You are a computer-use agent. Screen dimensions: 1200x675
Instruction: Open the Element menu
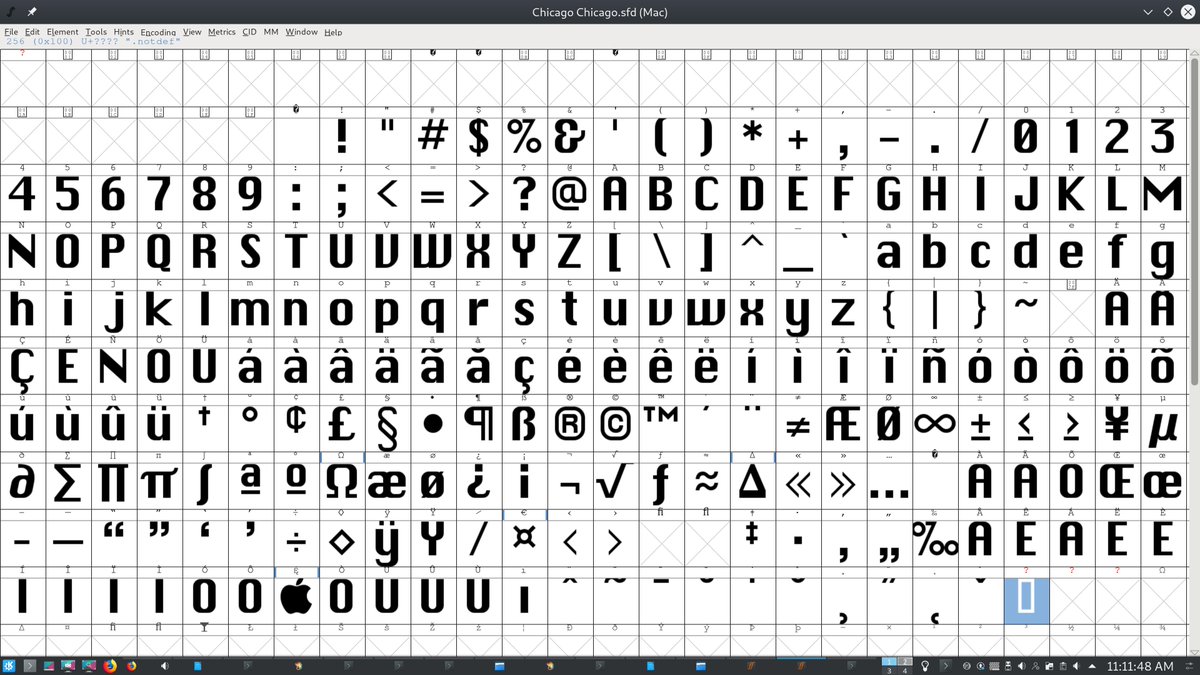click(x=63, y=32)
